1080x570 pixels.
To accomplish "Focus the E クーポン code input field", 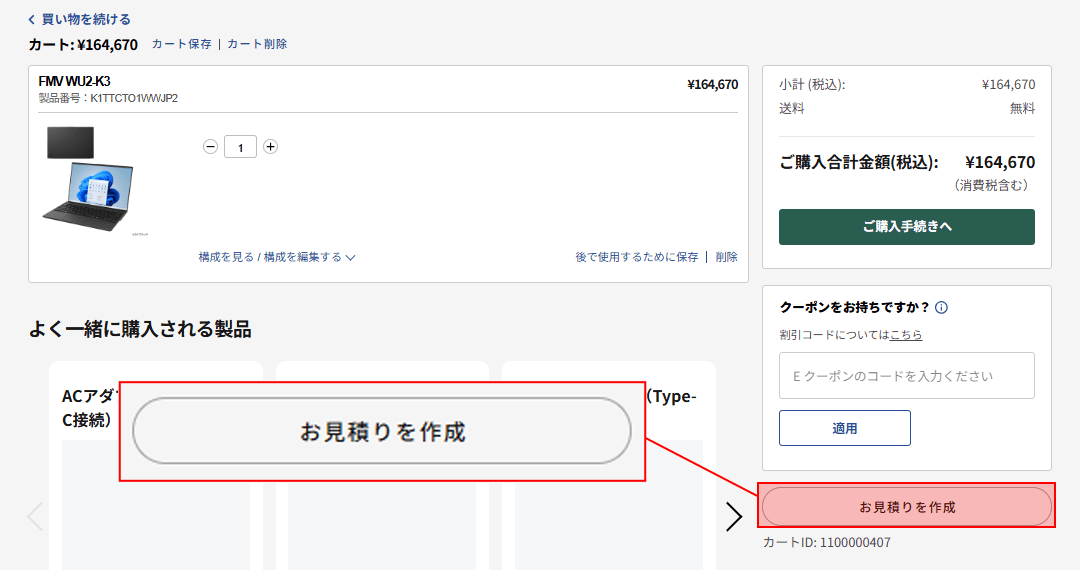I will point(906,376).
